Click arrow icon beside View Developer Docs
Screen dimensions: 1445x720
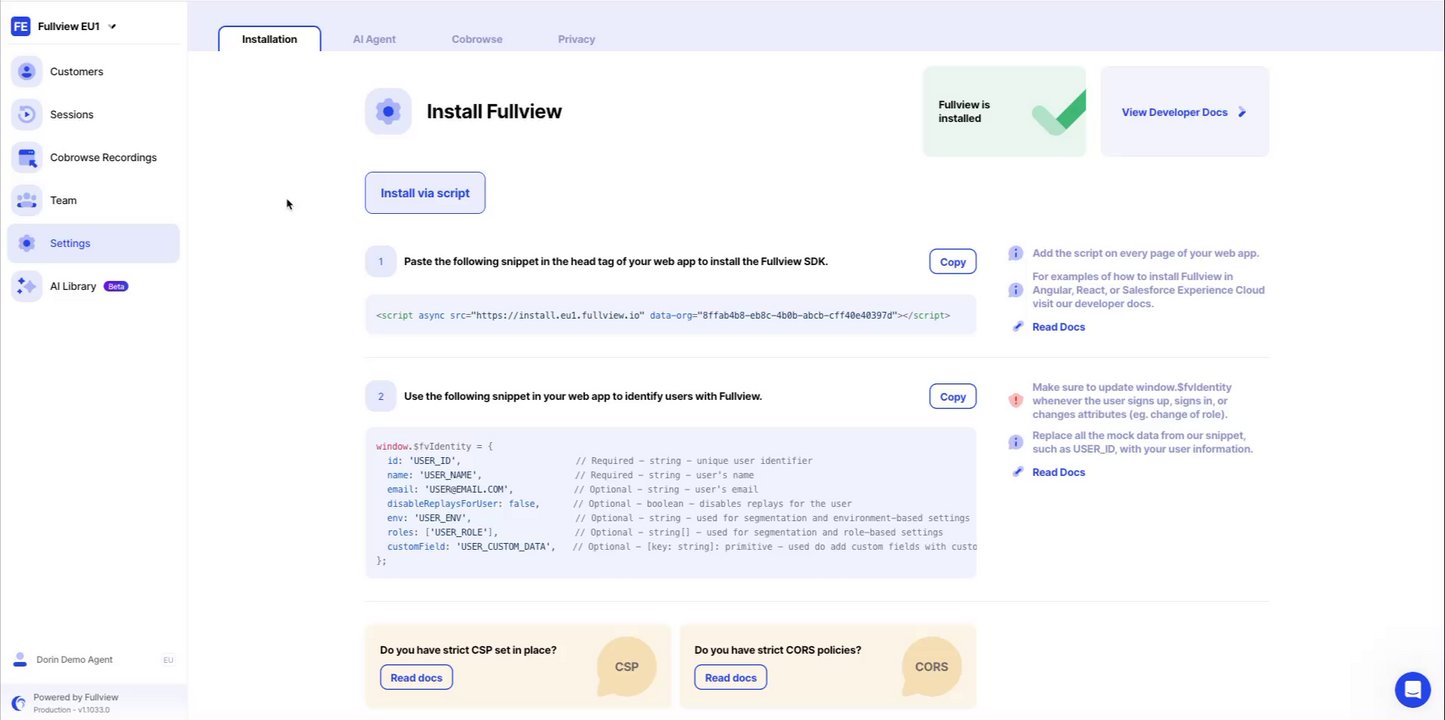click(x=1242, y=112)
